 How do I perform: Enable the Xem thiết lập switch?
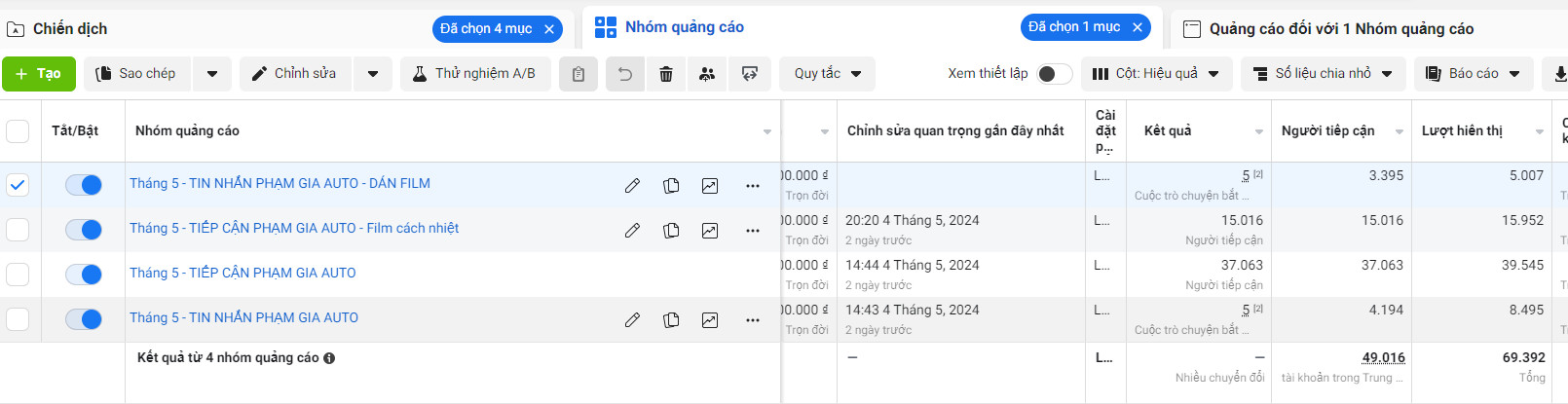click(x=1054, y=74)
